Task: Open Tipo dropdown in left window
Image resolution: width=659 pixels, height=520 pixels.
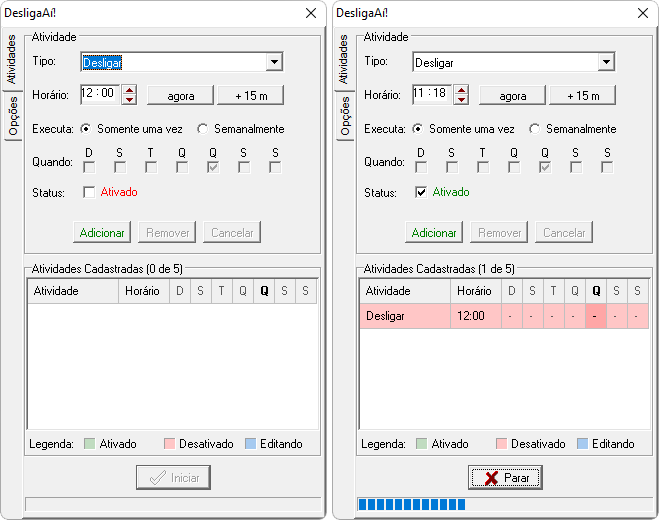Action: click(x=274, y=62)
